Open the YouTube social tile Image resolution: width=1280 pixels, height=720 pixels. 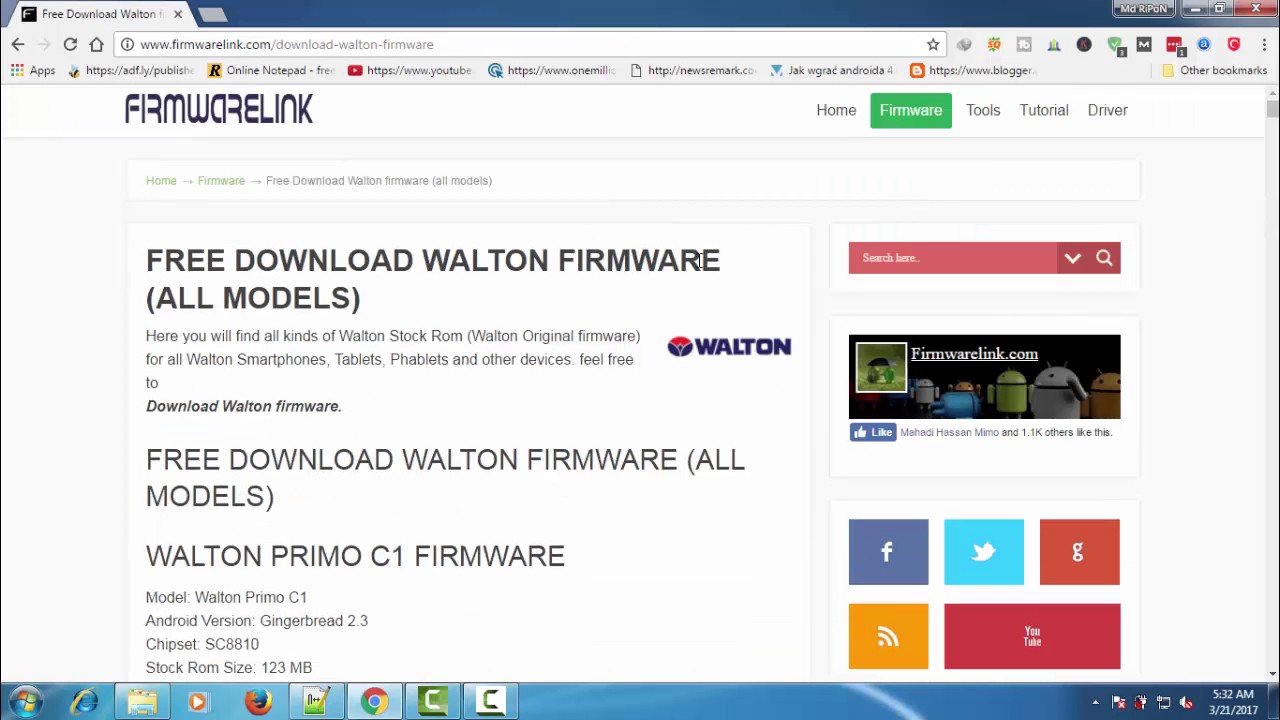pos(1032,636)
